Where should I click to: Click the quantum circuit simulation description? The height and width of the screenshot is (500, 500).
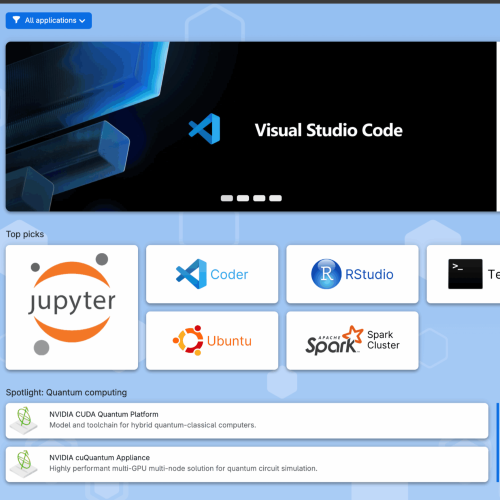(183, 469)
